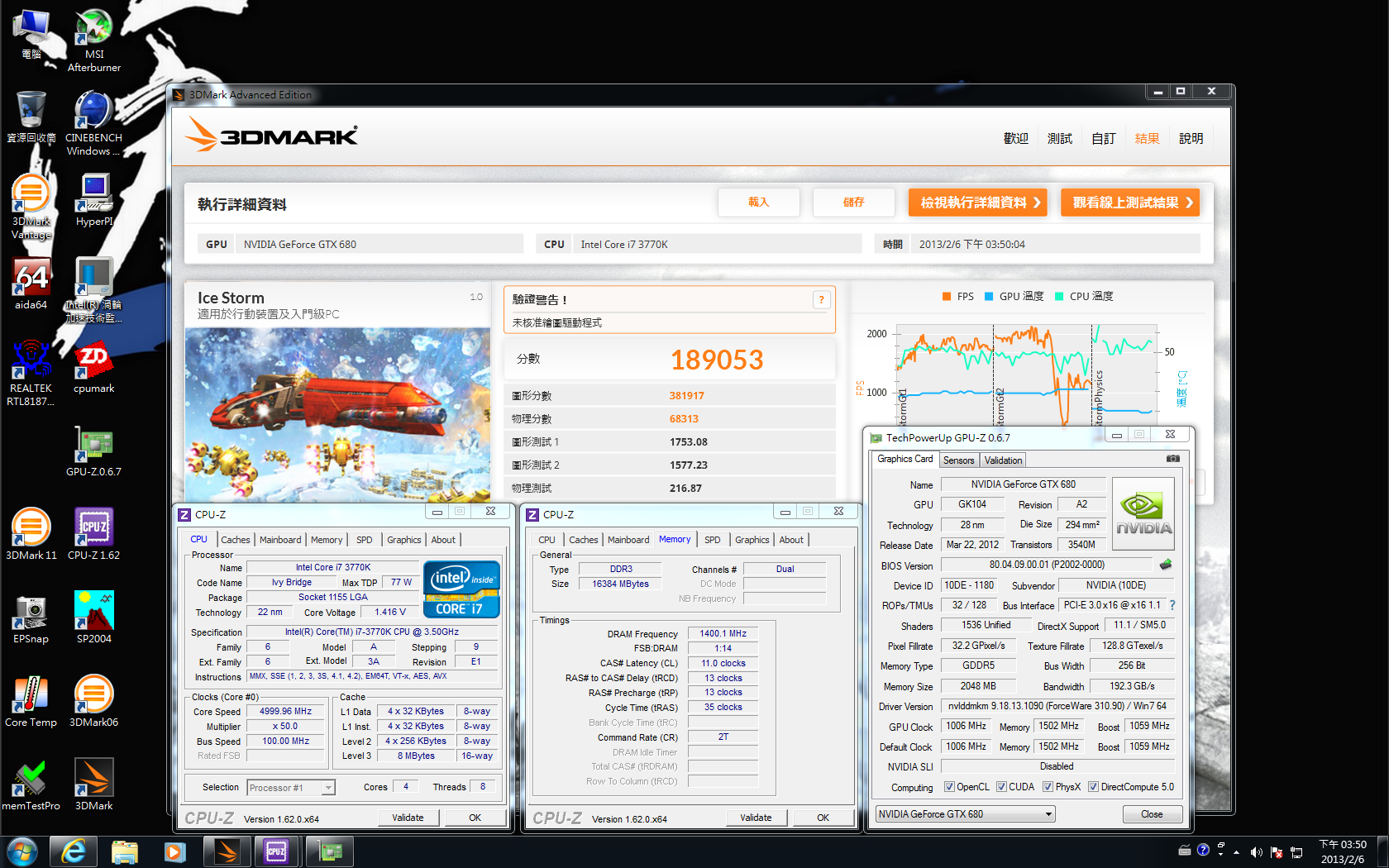The height and width of the screenshot is (868, 1389).
Task: Switch to Sensors tab in GPU-Z
Action: pyautogui.click(x=958, y=460)
